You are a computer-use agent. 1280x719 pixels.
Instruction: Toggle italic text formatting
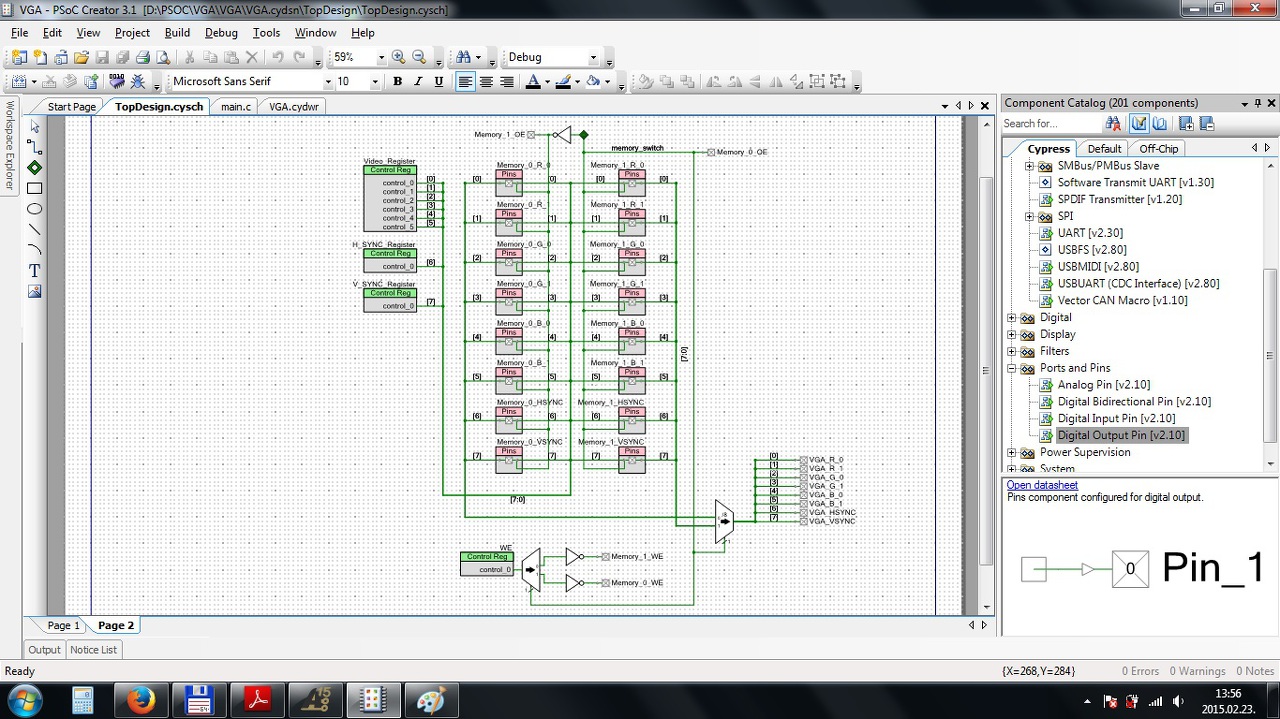[x=418, y=82]
